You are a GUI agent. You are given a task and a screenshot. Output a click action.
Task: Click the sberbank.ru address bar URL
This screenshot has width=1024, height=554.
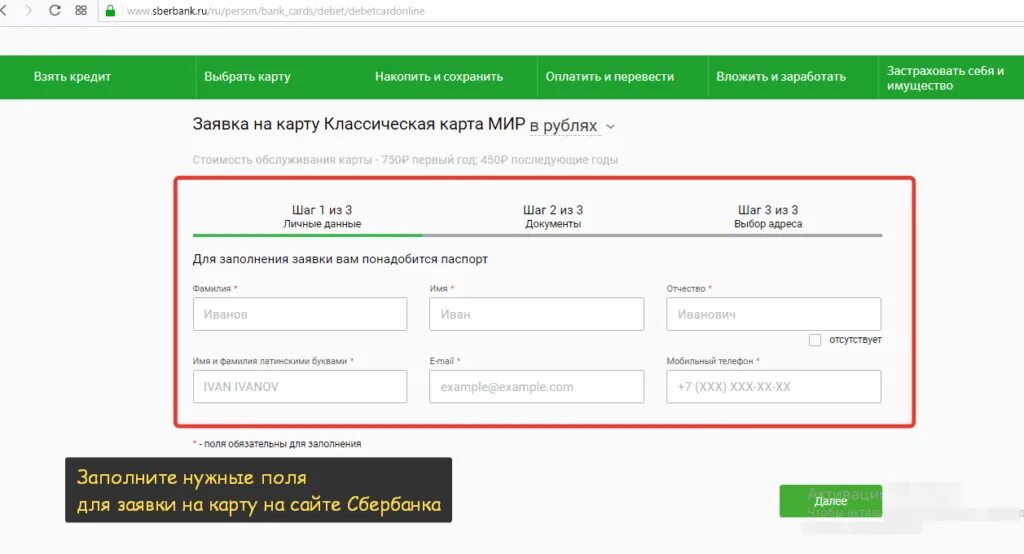276,11
